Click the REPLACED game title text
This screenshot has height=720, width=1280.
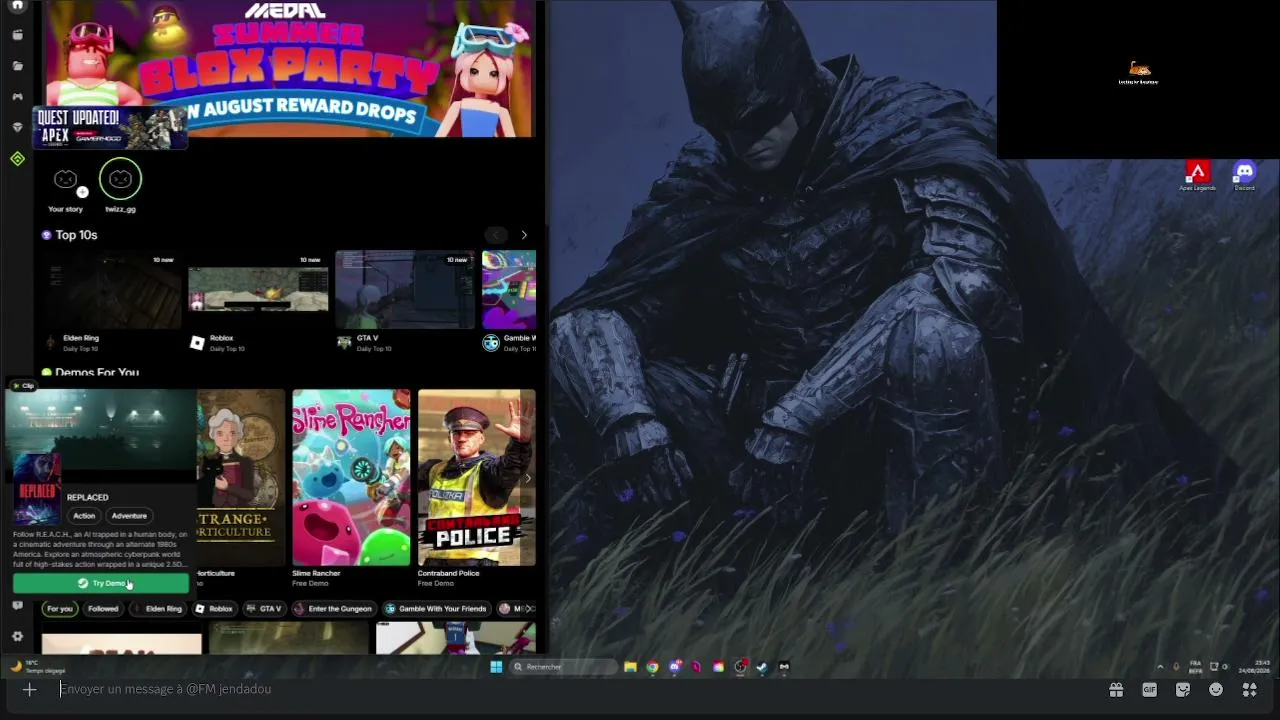pyautogui.click(x=87, y=497)
